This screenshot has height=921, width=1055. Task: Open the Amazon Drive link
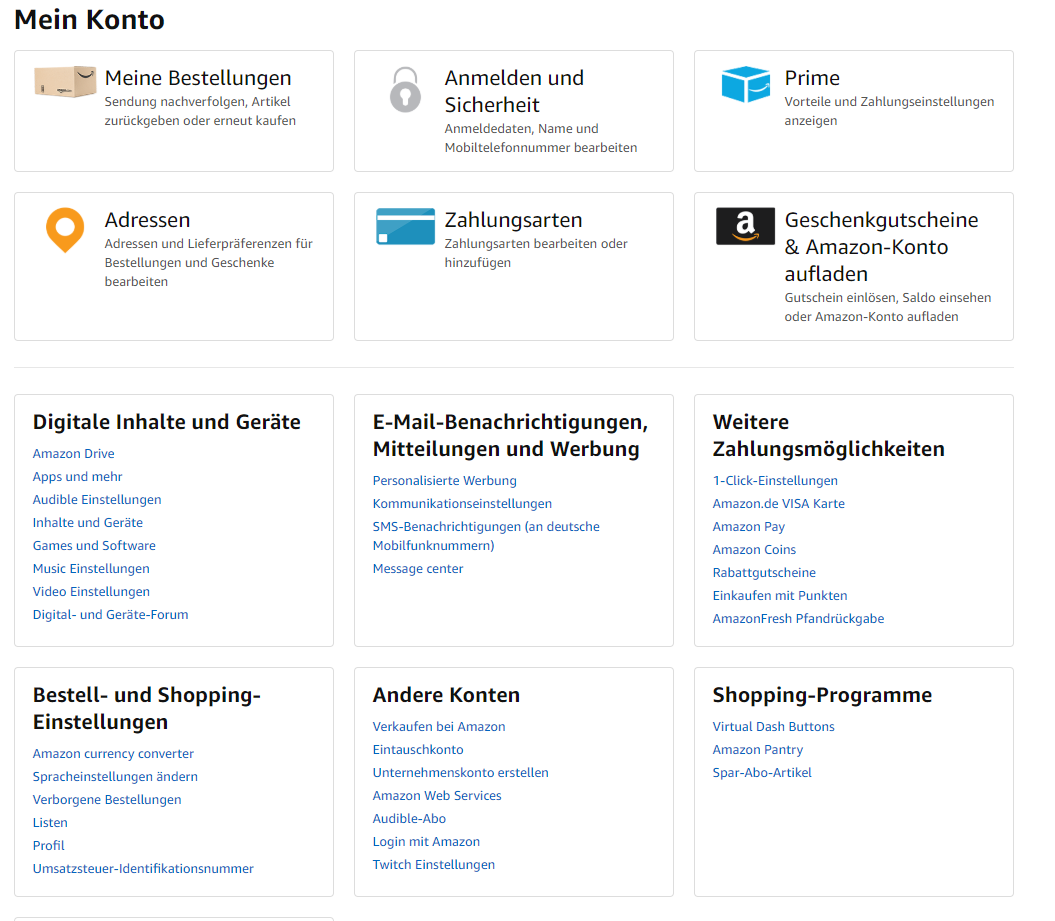click(x=74, y=454)
